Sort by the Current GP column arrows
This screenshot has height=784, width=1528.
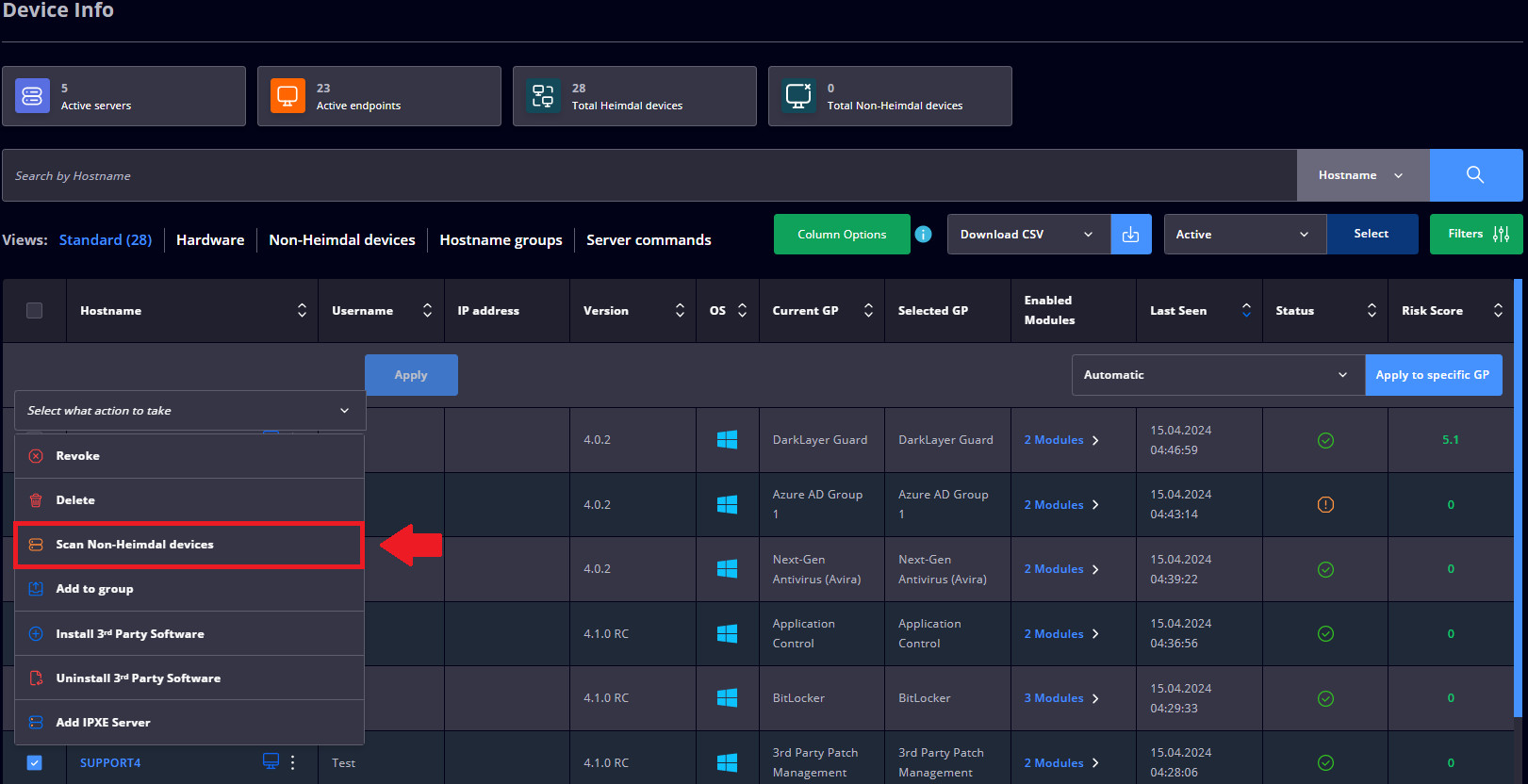868,310
